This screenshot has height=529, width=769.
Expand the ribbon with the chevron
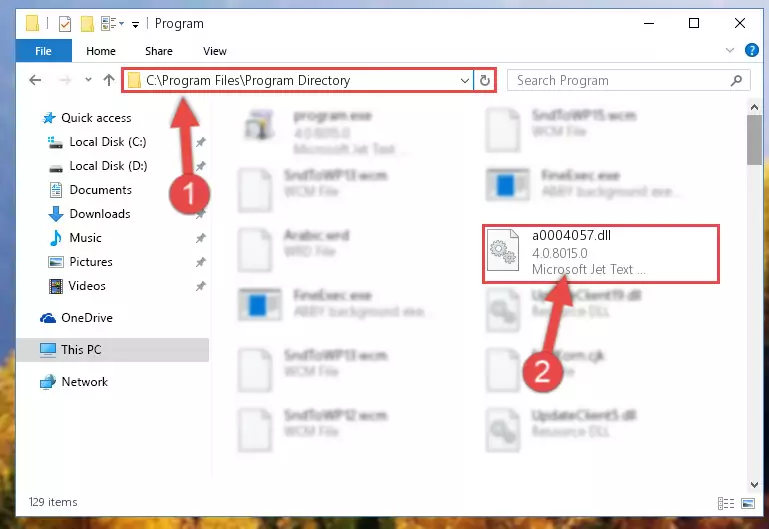coord(730,50)
